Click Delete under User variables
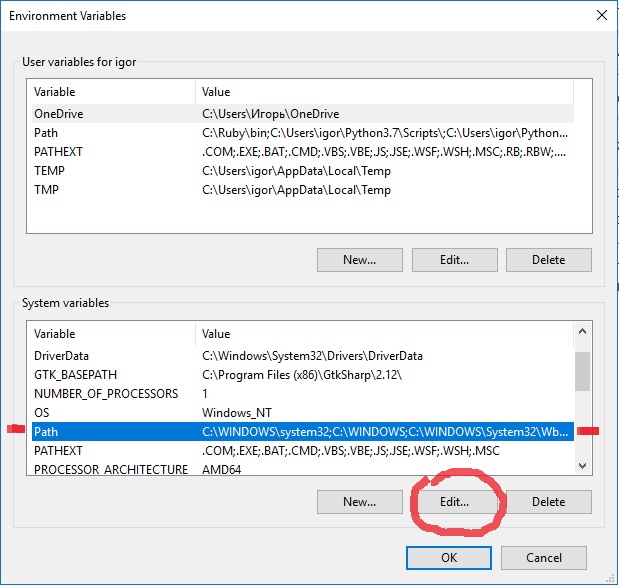Screen dimensions: 619x587 coord(548,260)
